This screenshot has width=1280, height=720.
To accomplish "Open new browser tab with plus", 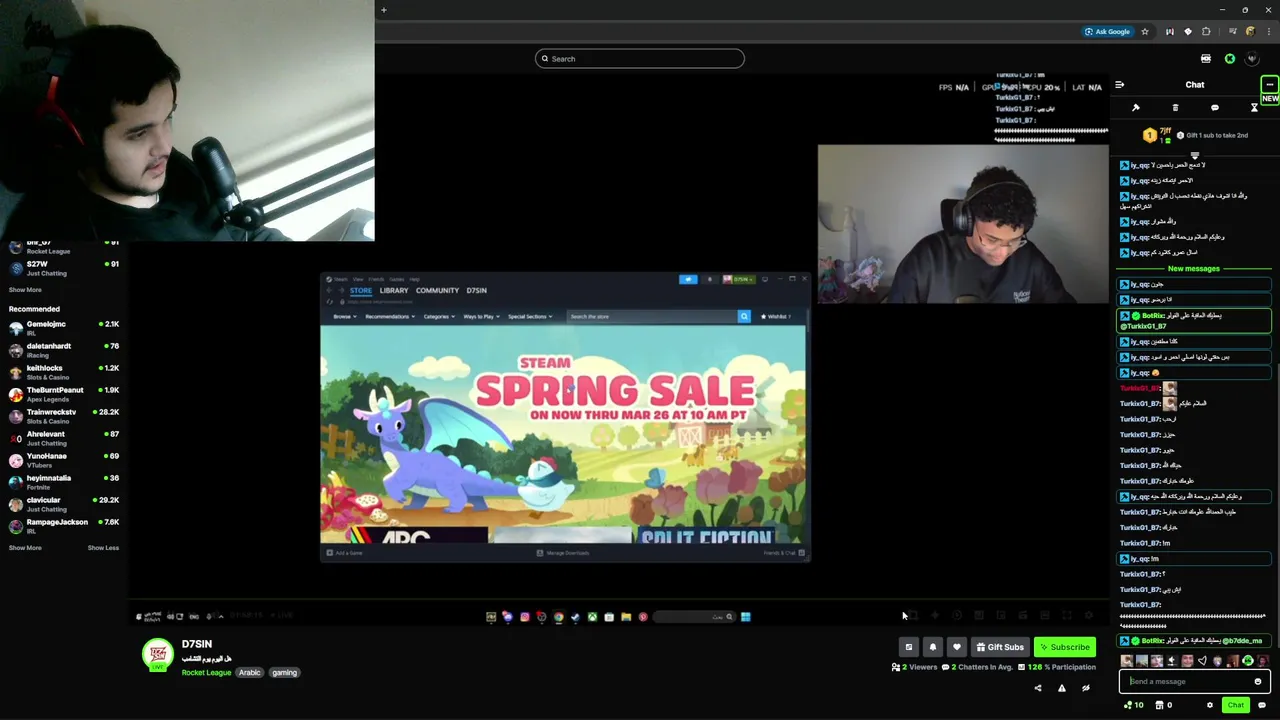I will 383,10.
